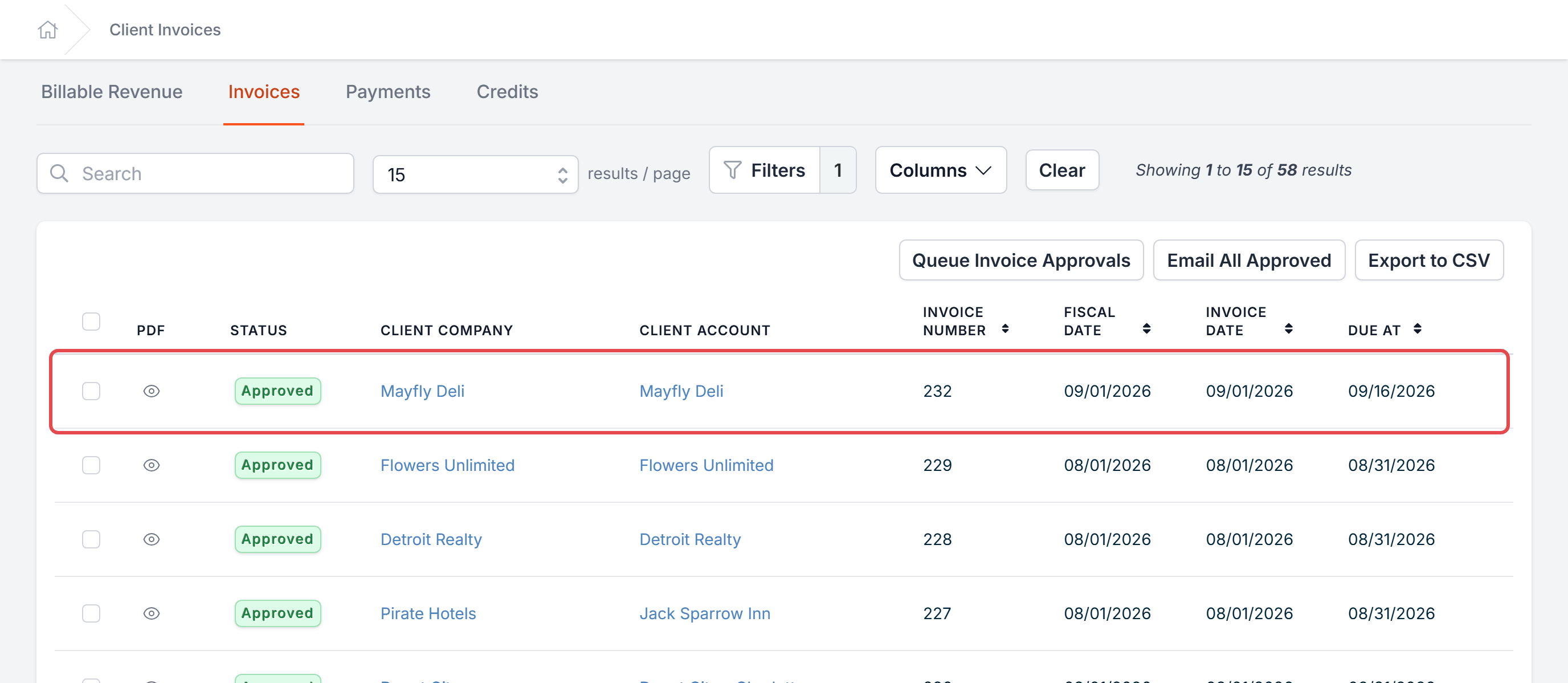Image resolution: width=1568 pixels, height=683 pixels.
Task: Go to home via breadcrumb house icon
Action: [x=47, y=30]
